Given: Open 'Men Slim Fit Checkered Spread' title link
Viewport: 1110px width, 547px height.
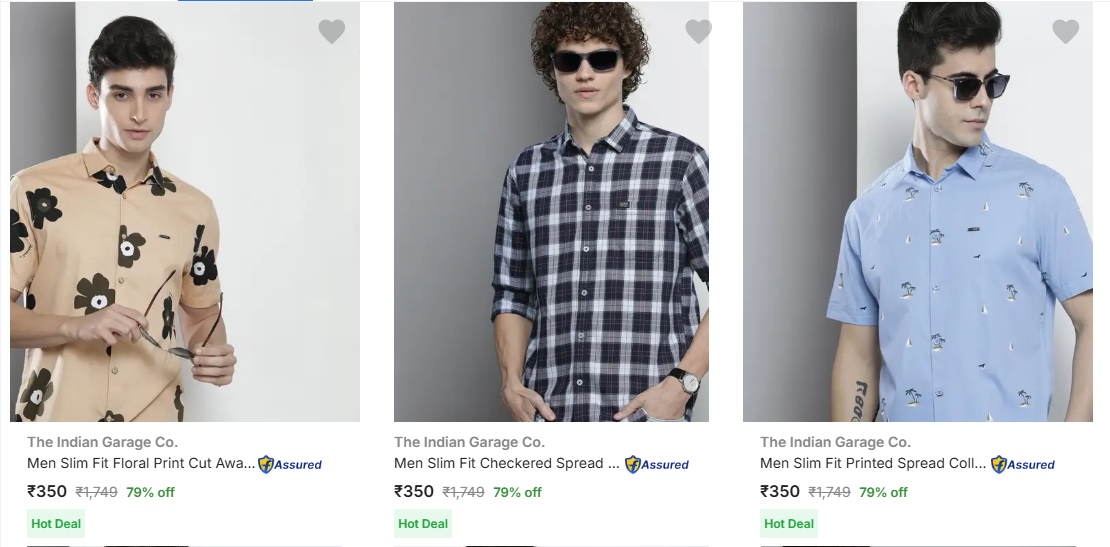Looking at the screenshot, I should pyautogui.click(x=506, y=463).
